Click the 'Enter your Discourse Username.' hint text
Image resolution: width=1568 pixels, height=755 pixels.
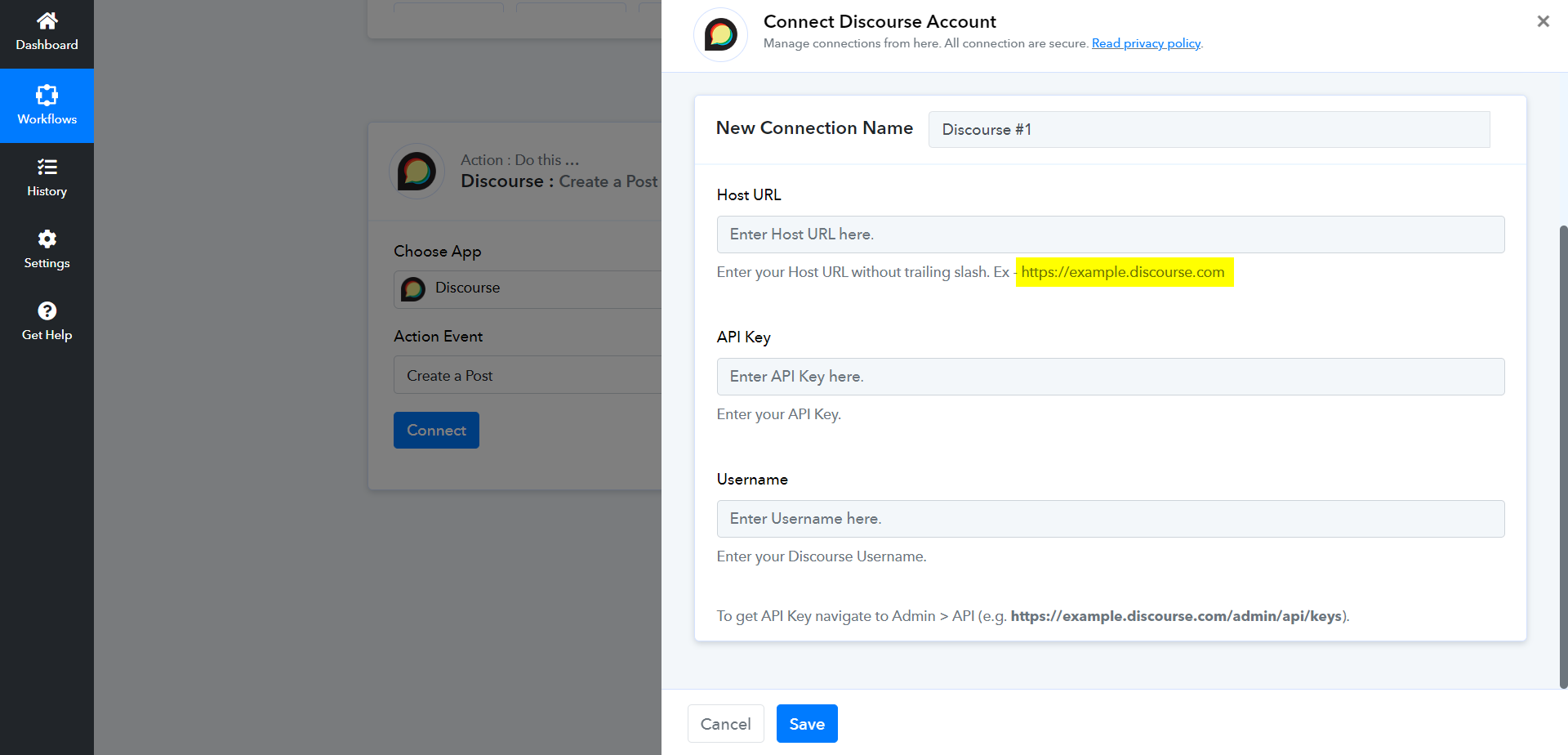(822, 556)
